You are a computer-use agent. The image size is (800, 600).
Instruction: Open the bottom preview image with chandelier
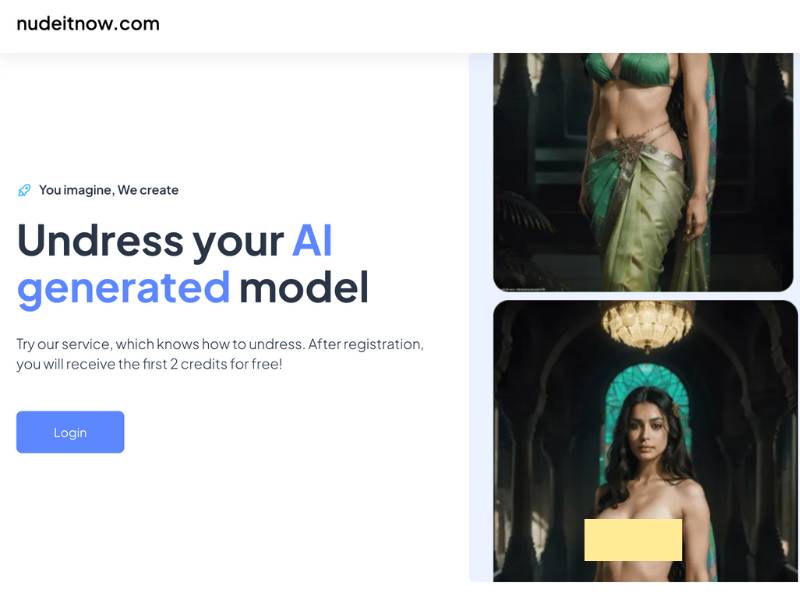pos(645,441)
